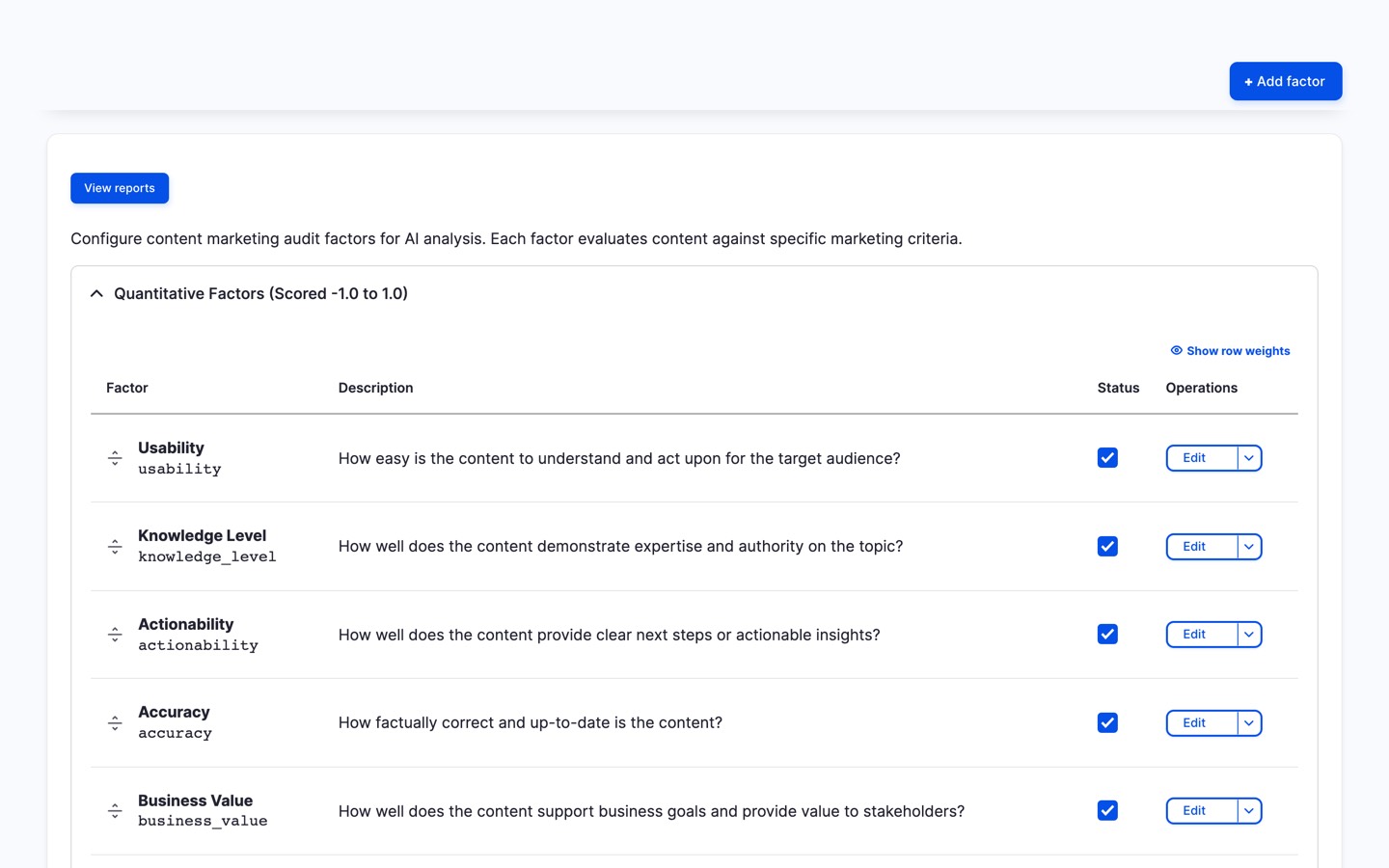The height and width of the screenshot is (868, 1389).
Task: Click the Business Value factor description text
Action: click(x=651, y=811)
